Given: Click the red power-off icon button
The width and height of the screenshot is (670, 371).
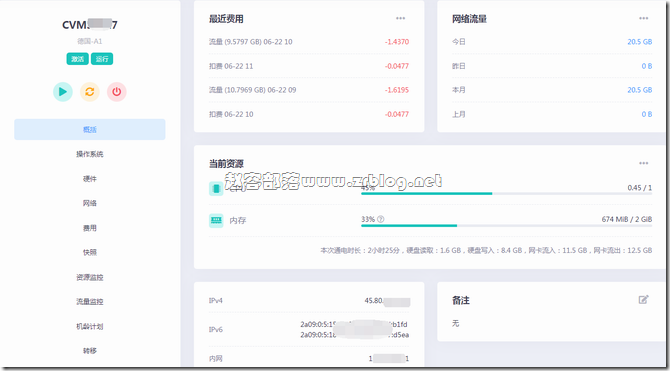Looking at the screenshot, I should tap(117, 91).
